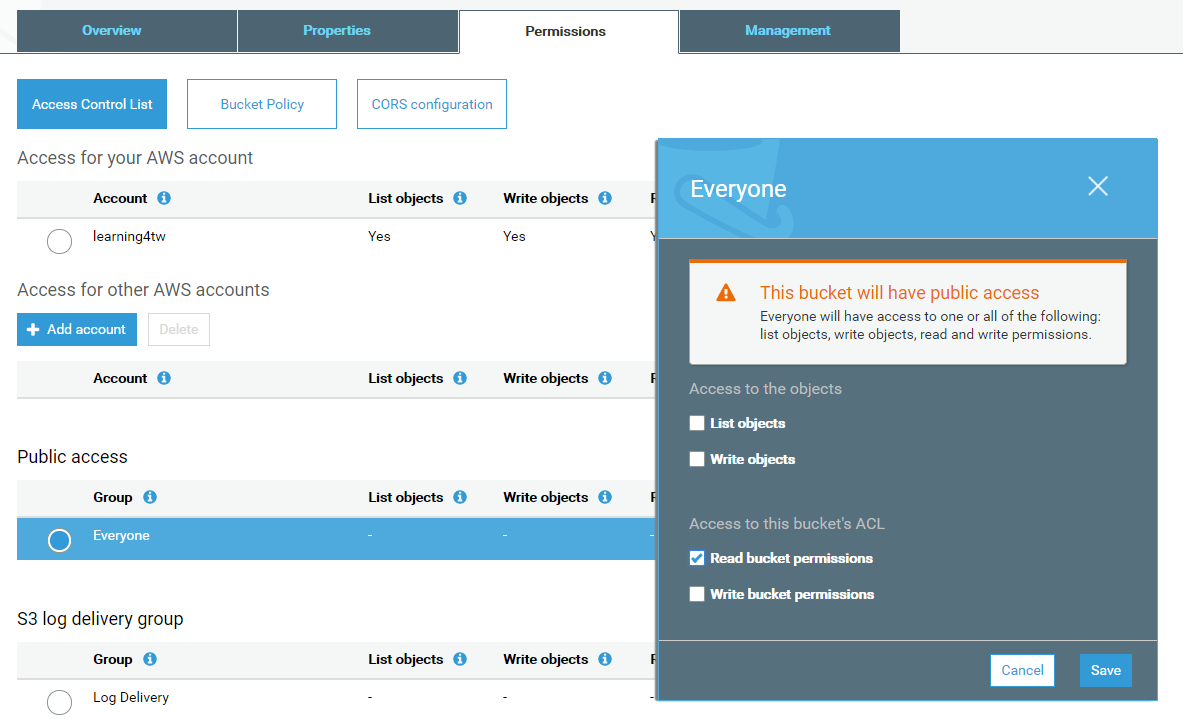This screenshot has height=724, width=1183.
Task: Click info icon next to Write objects in S3 log delivery
Action: [605, 659]
